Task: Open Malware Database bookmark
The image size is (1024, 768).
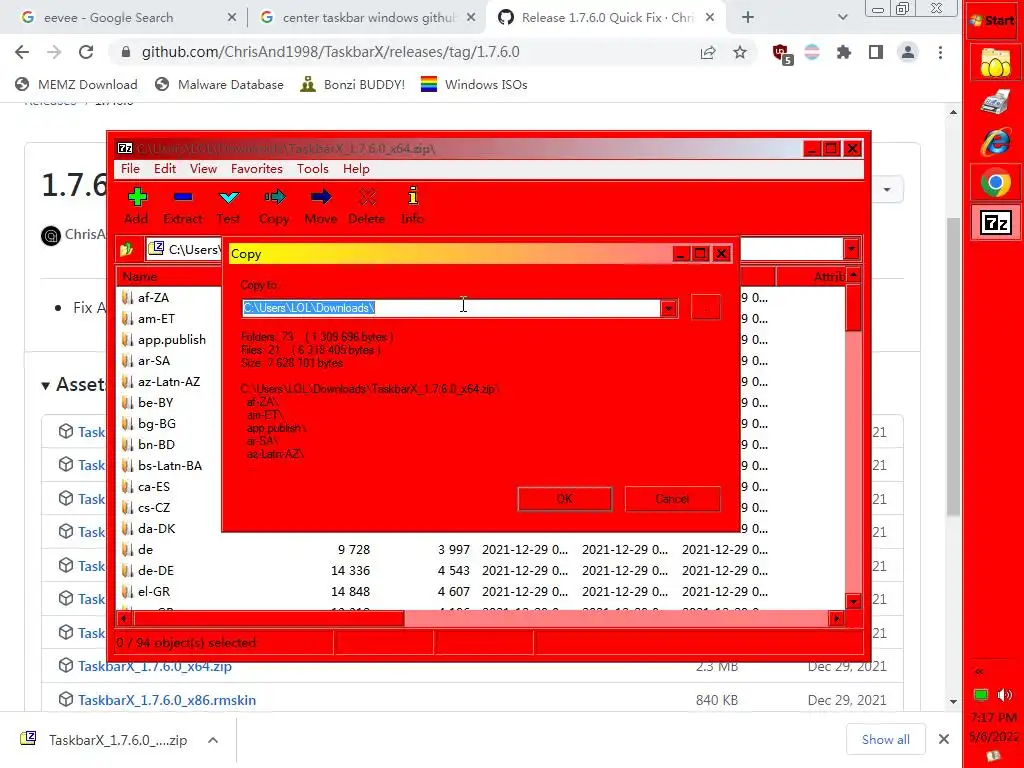Action: [x=219, y=84]
